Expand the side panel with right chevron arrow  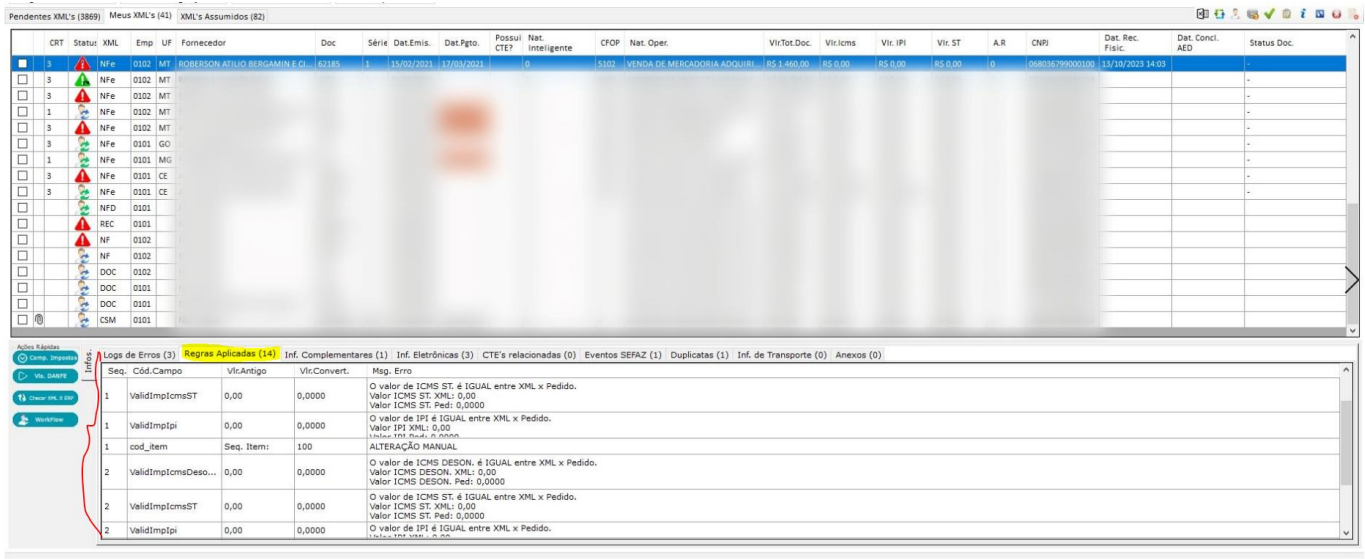1352,279
